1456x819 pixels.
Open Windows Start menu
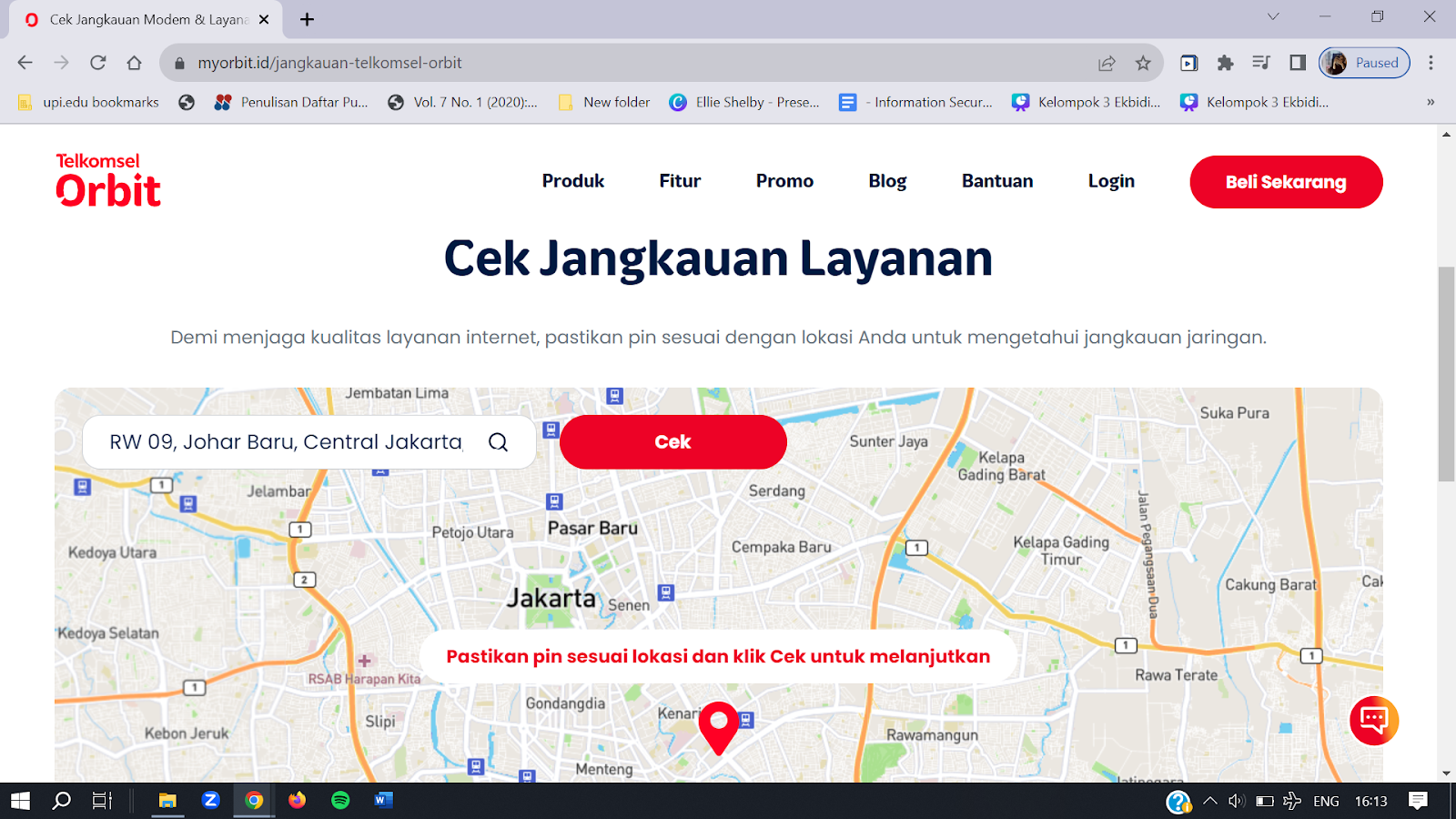(x=20, y=801)
